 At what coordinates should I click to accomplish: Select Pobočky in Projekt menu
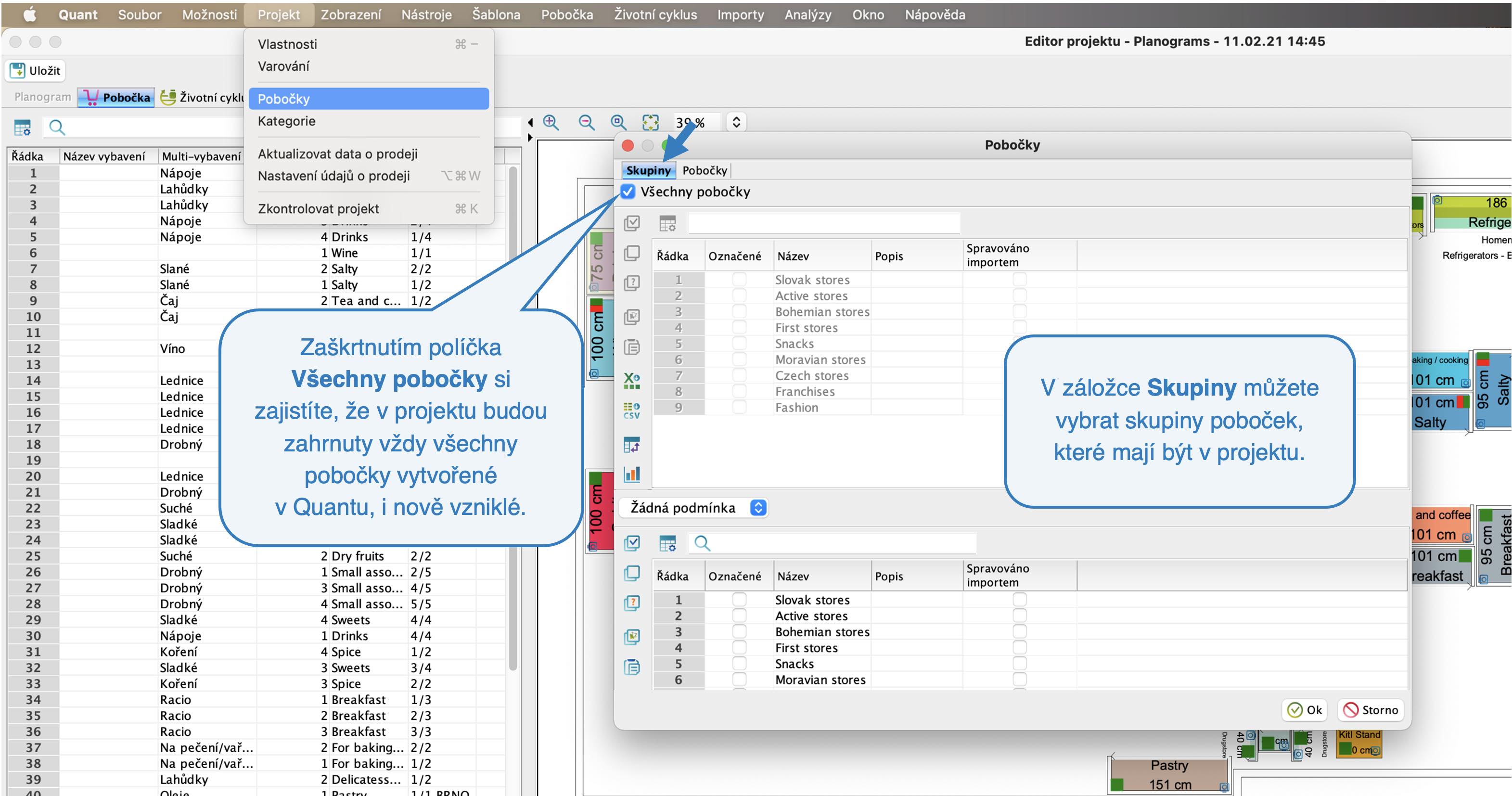[x=369, y=99]
